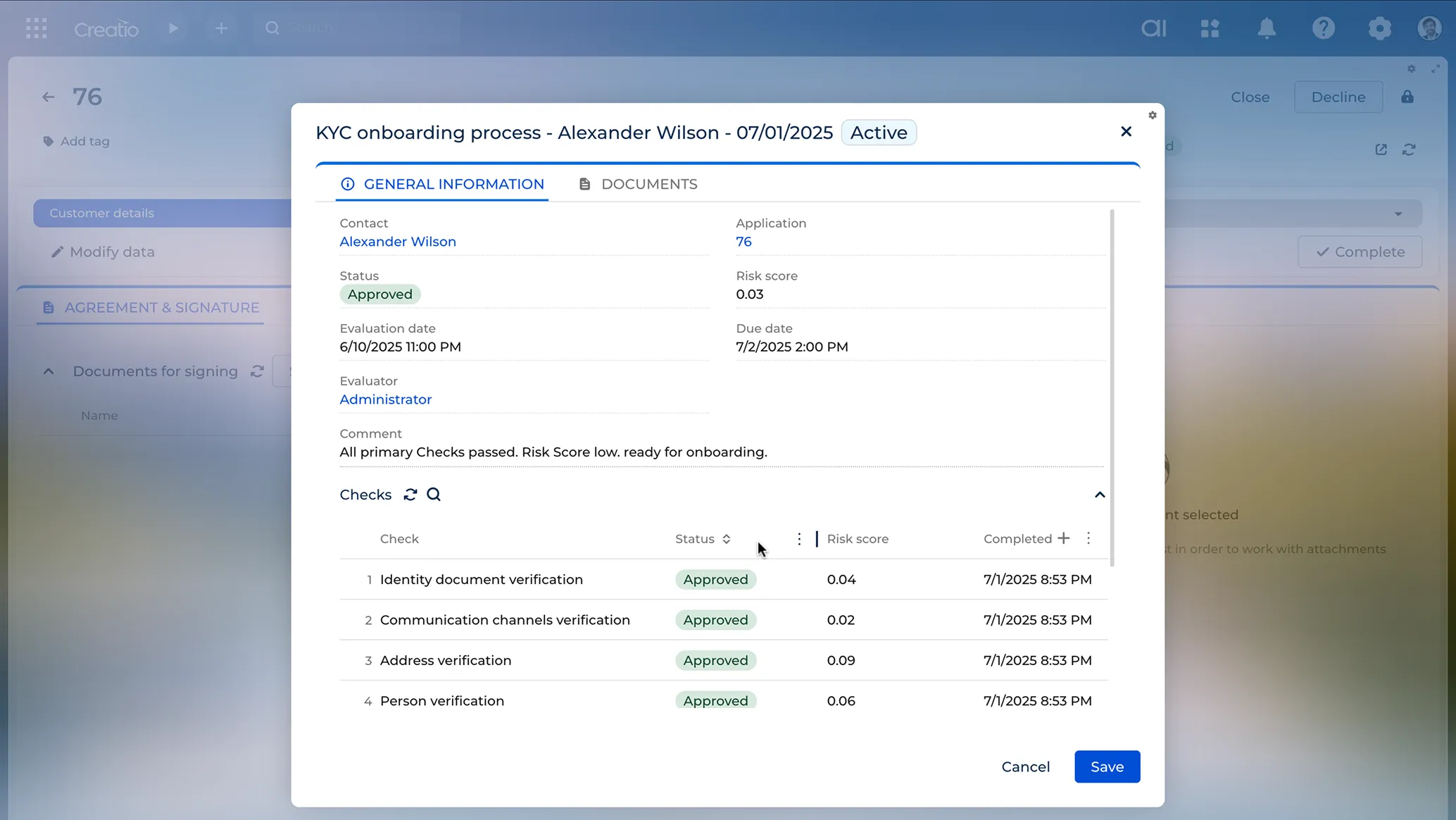The image size is (1456, 820).
Task: Click the Modify data pencil icon
Action: 58,251
